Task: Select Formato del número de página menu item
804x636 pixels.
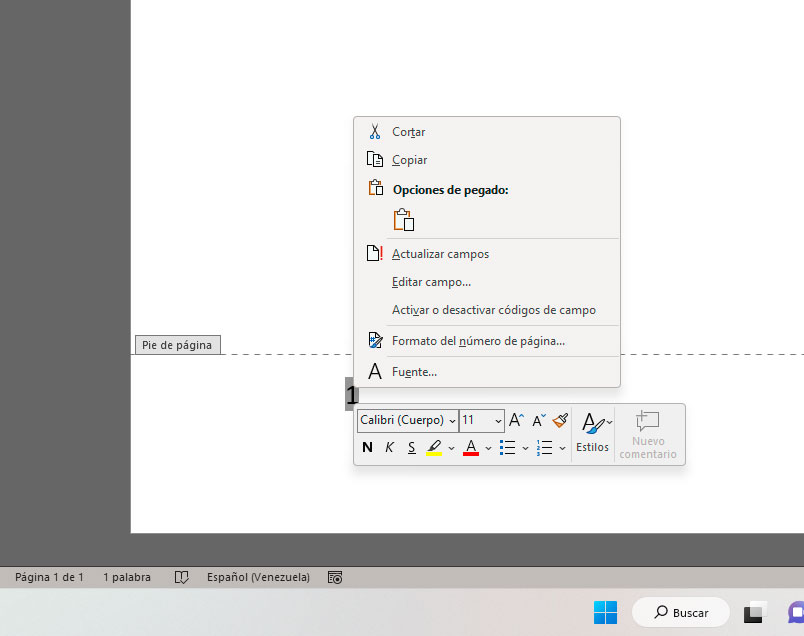Action: [478, 341]
